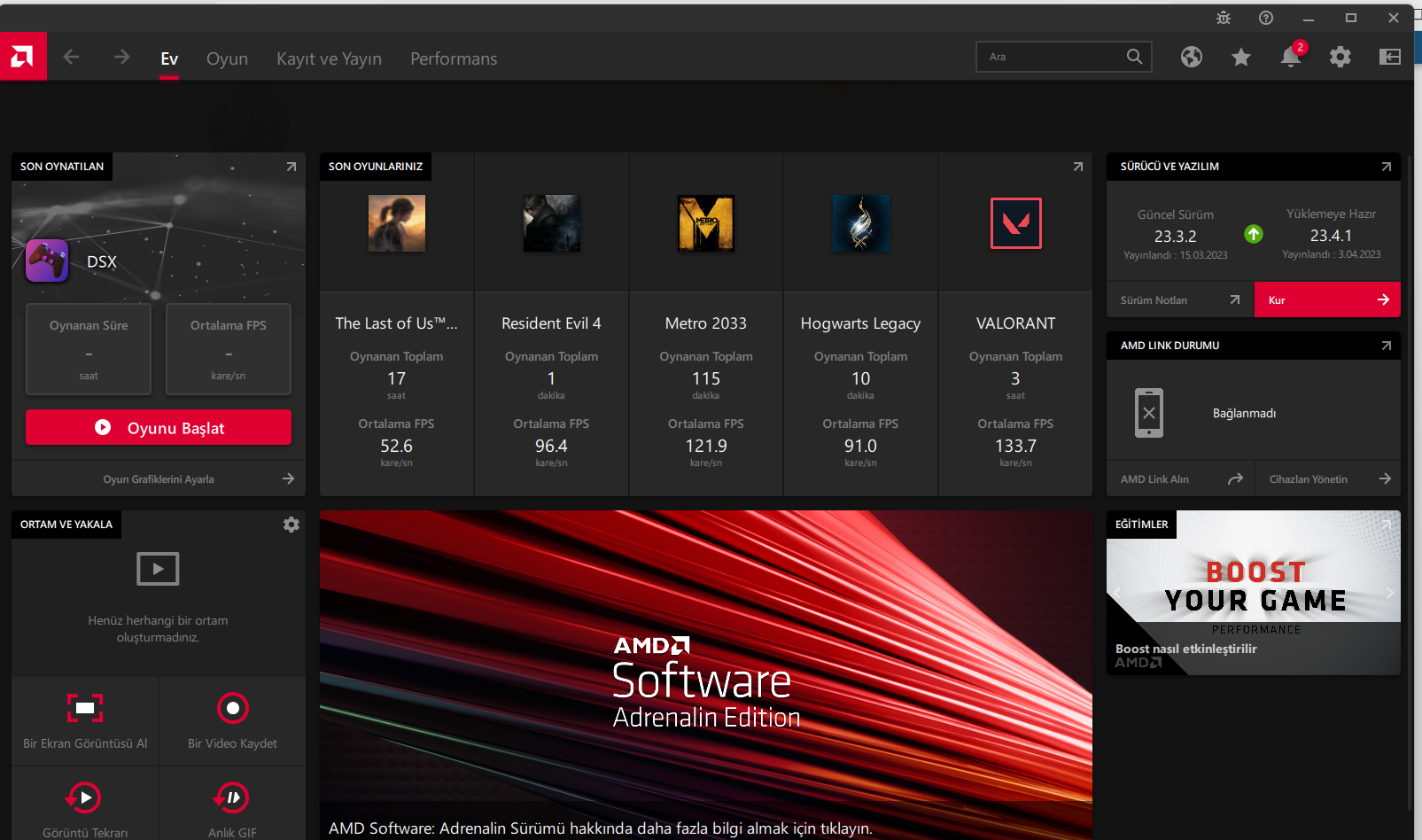
Task: Expand the AMD Link Durumu panel
Action: 1387,346
